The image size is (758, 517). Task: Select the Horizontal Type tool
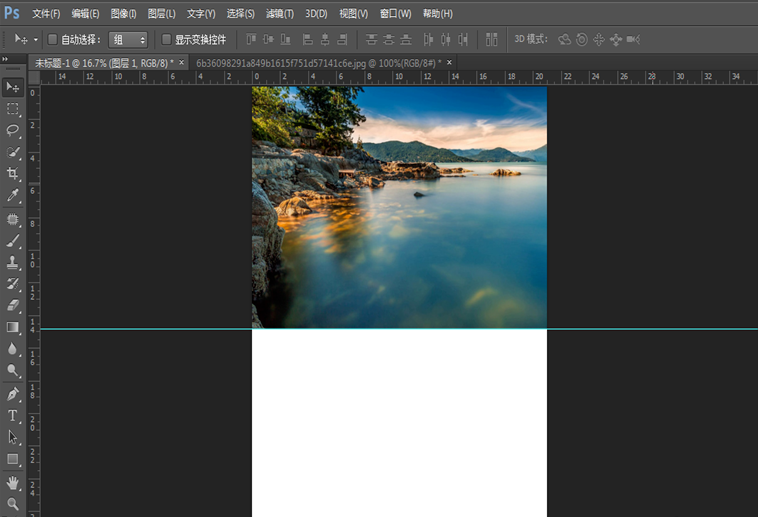pyautogui.click(x=13, y=416)
